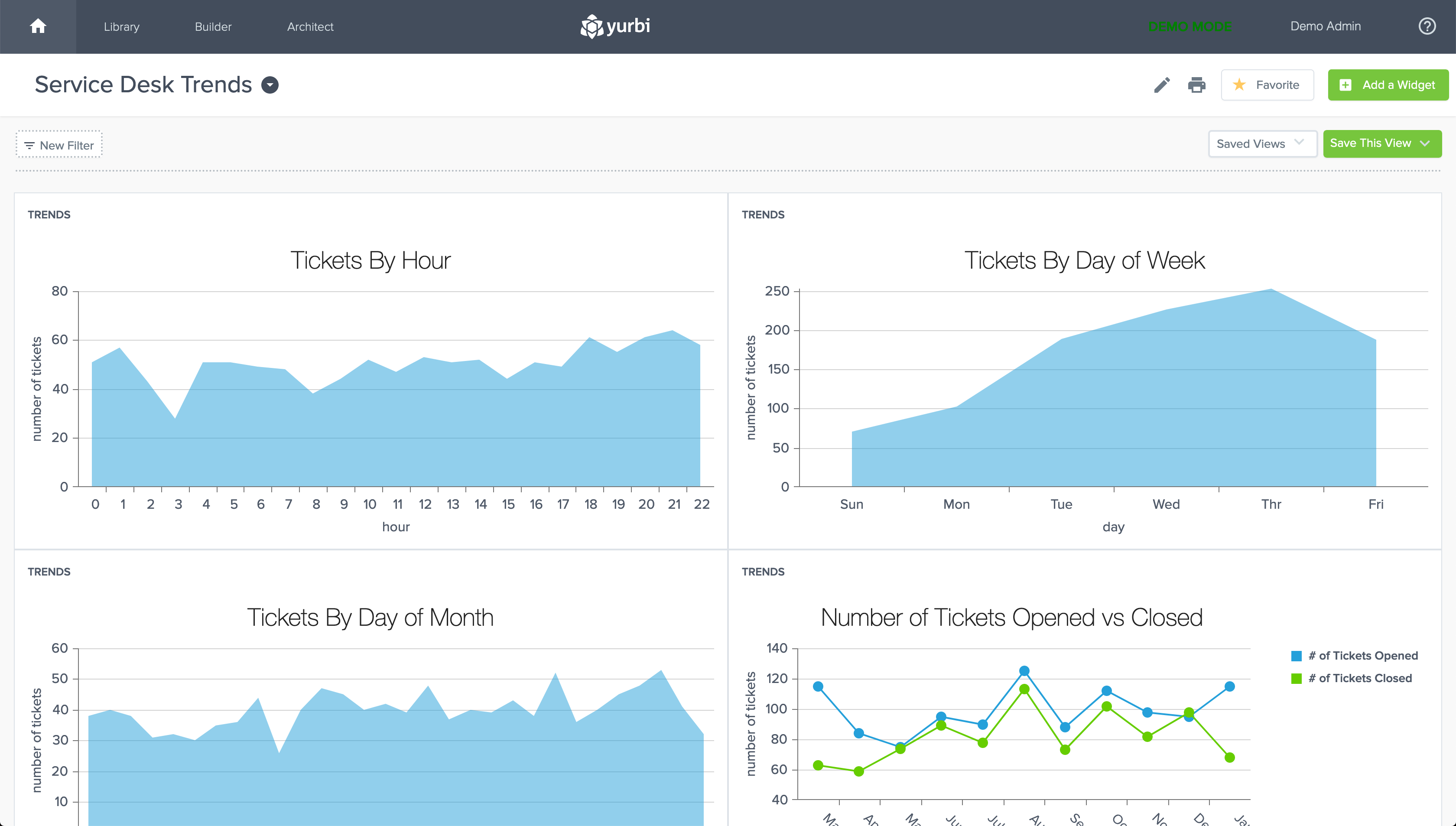Expand the Service Desk Trends title dropdown
Viewport: 1456px width, 826px height.
pyautogui.click(x=270, y=85)
